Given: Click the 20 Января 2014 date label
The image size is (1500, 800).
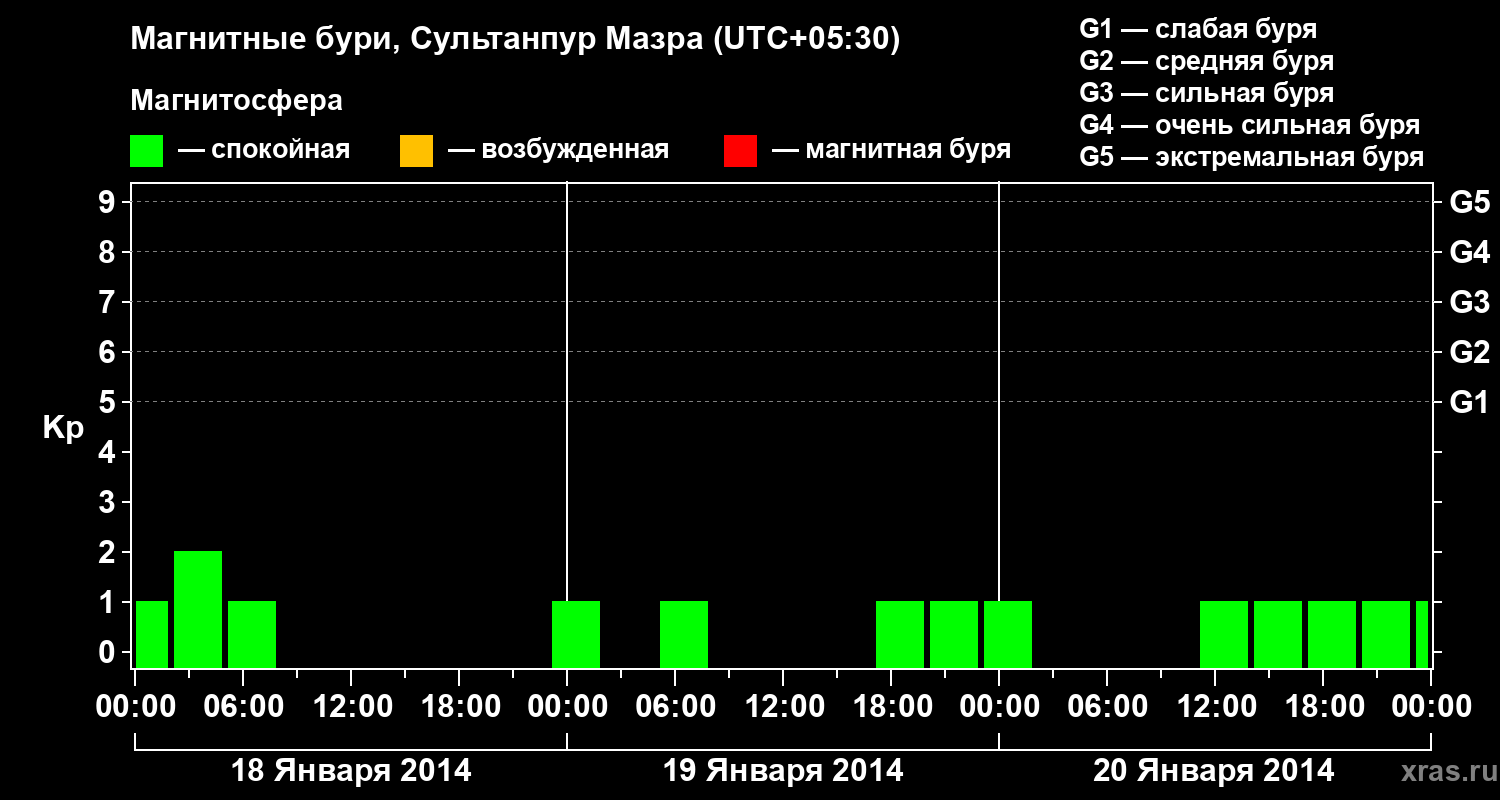Looking at the screenshot, I should click(x=1213, y=771).
